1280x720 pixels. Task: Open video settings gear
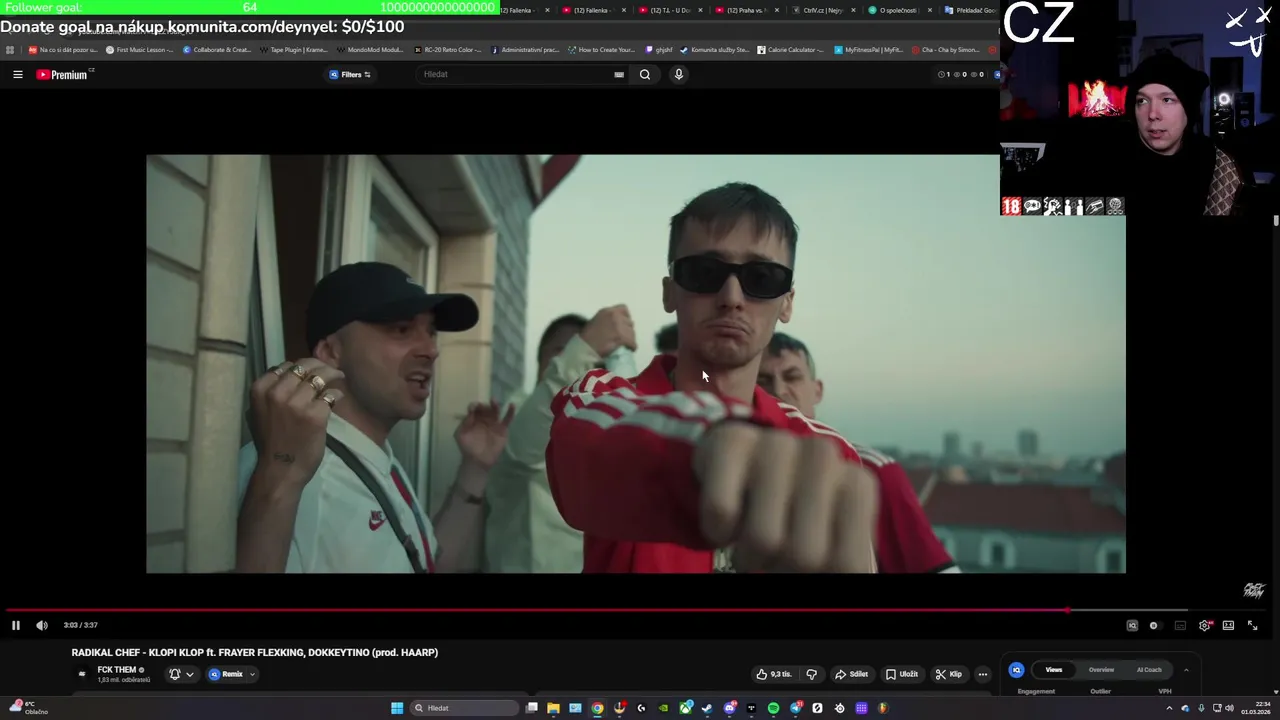(x=1204, y=625)
